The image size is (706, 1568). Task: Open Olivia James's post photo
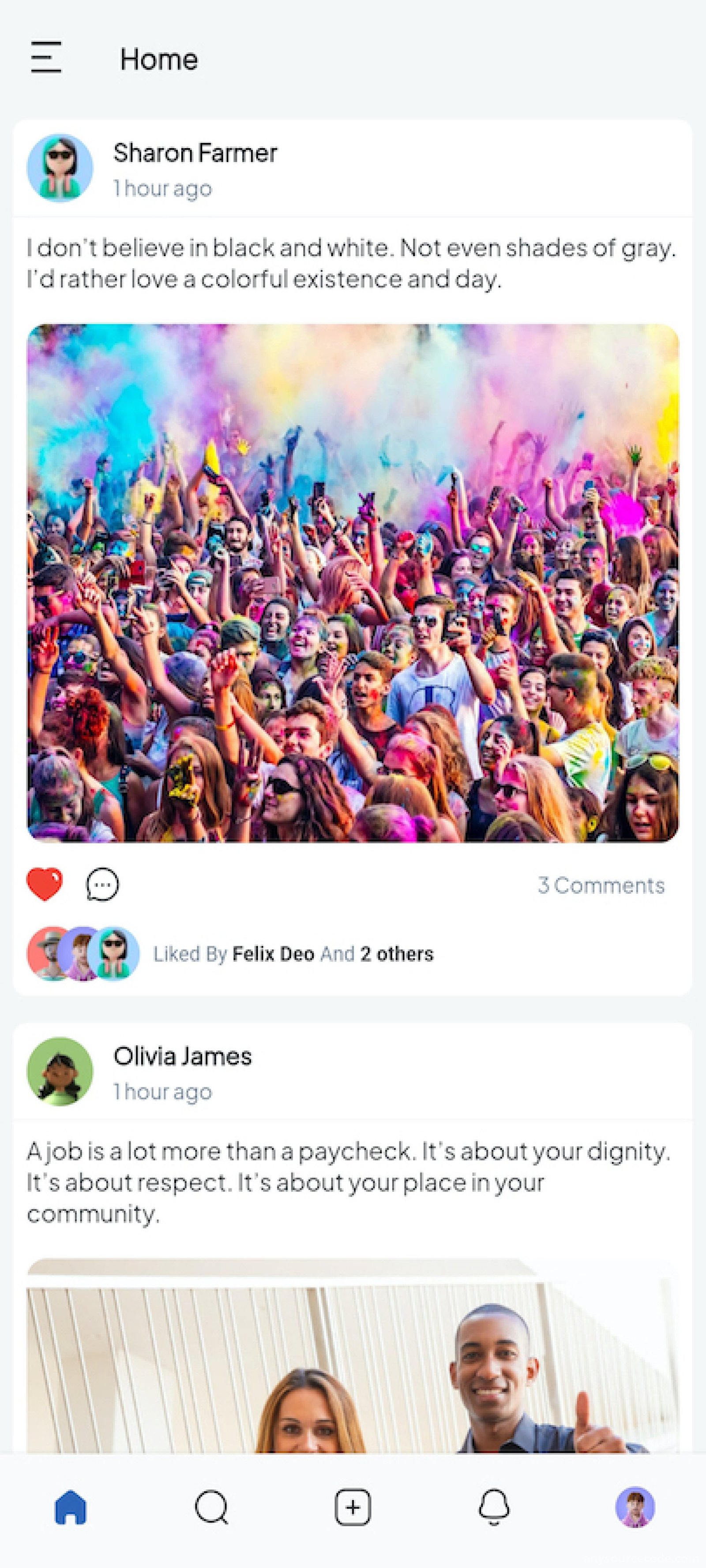(353, 1355)
